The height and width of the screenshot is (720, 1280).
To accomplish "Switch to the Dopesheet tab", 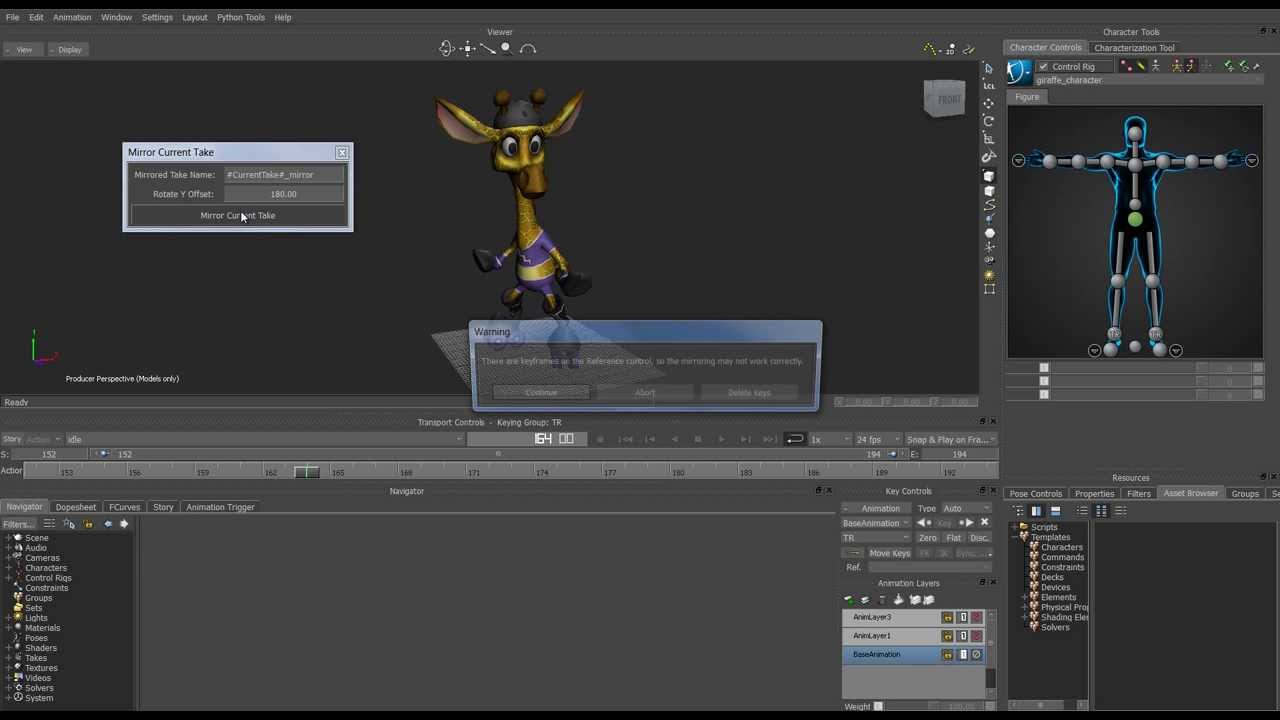I will pos(76,507).
